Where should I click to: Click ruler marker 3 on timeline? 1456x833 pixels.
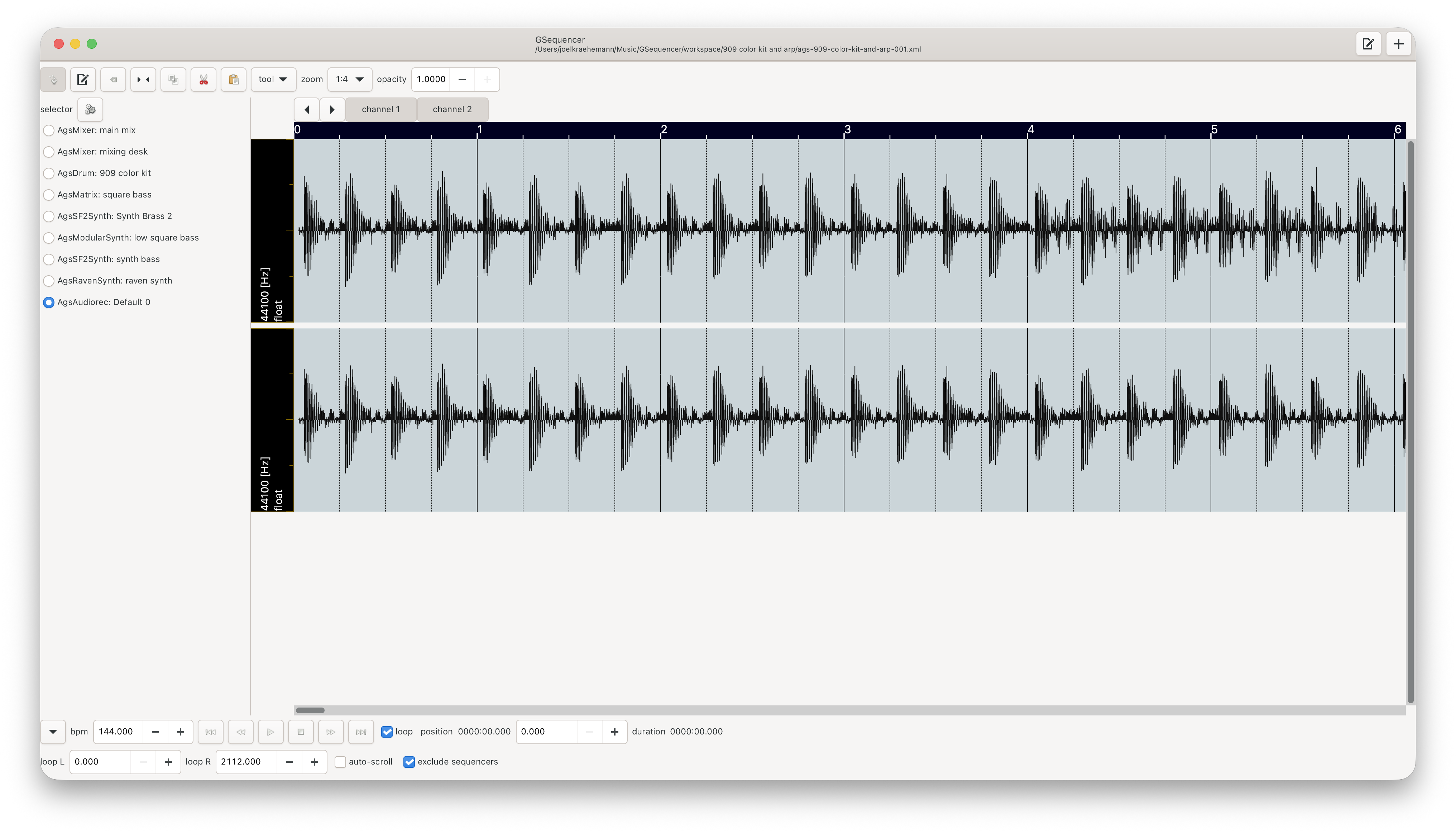point(847,129)
